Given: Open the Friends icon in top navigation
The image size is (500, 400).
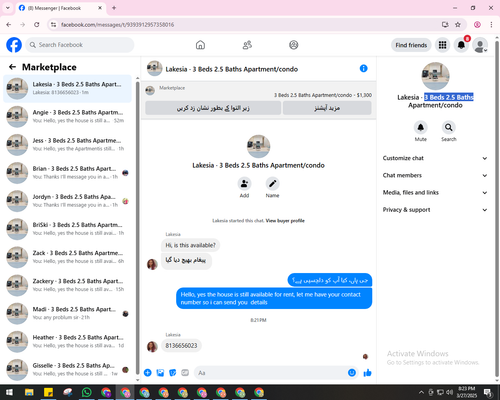Looking at the screenshot, I should (247, 45).
